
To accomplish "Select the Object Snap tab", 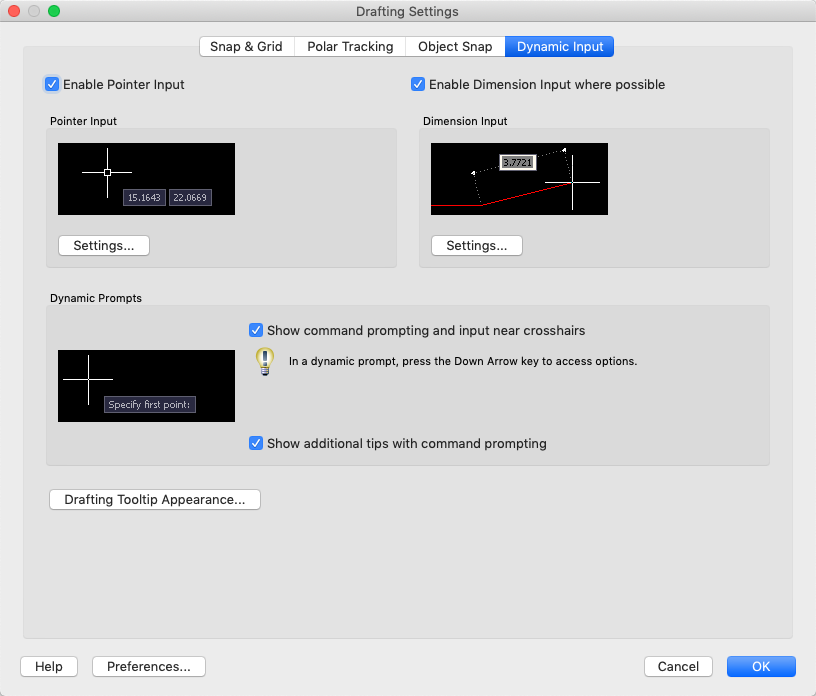I will [455, 46].
